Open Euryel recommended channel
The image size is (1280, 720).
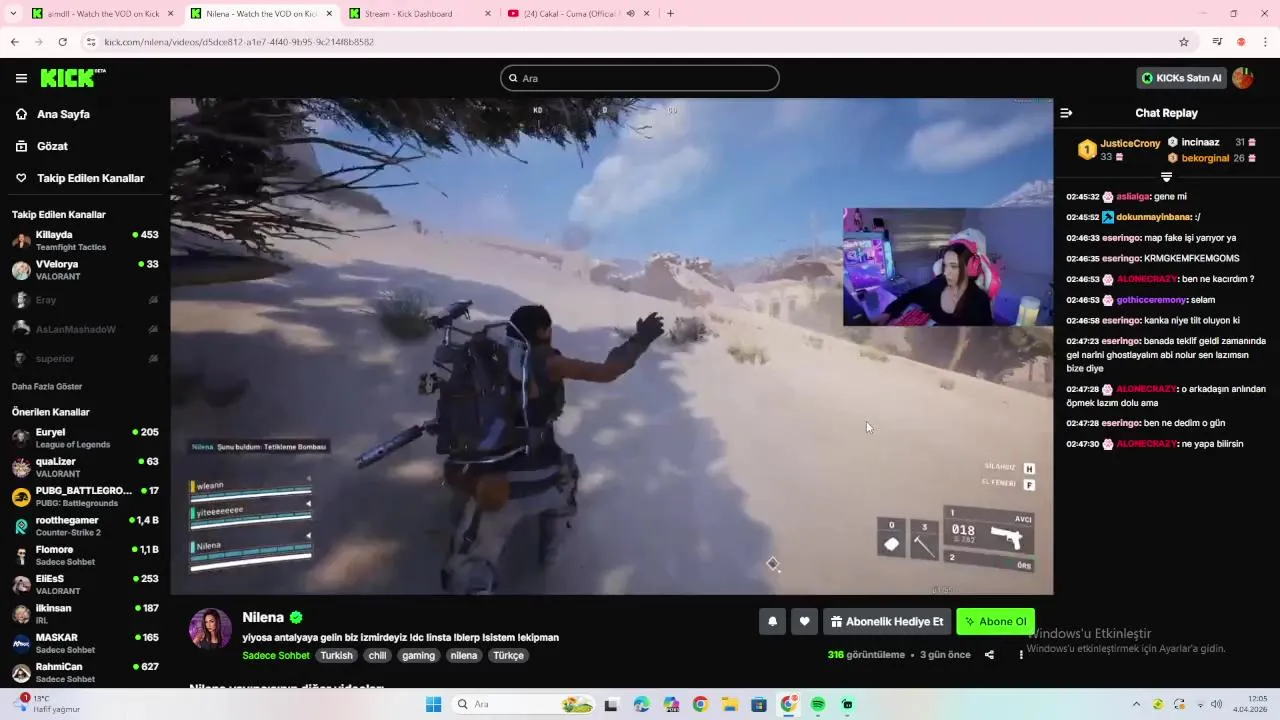tap(85, 438)
